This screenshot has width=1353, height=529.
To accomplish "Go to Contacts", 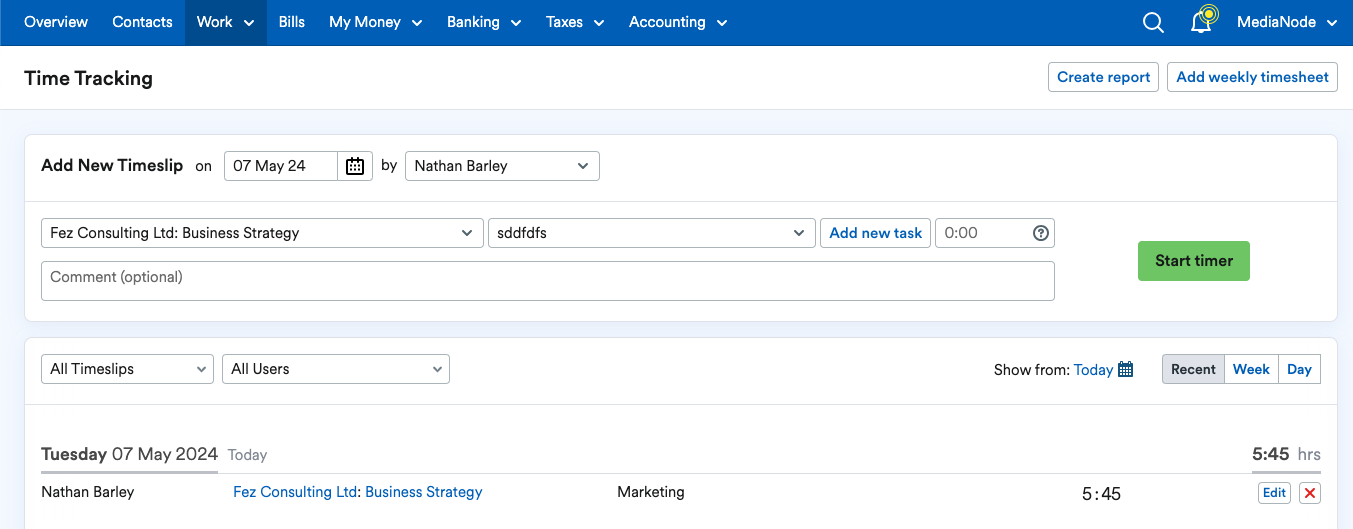I will (x=142, y=22).
